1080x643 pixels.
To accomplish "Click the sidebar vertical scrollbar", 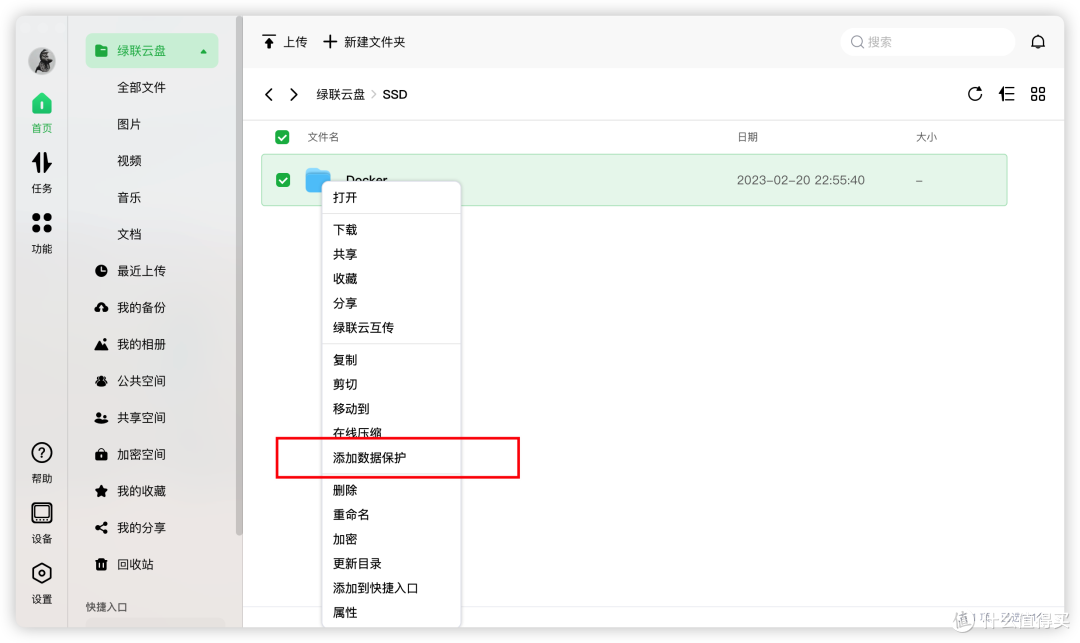I will 239,275.
